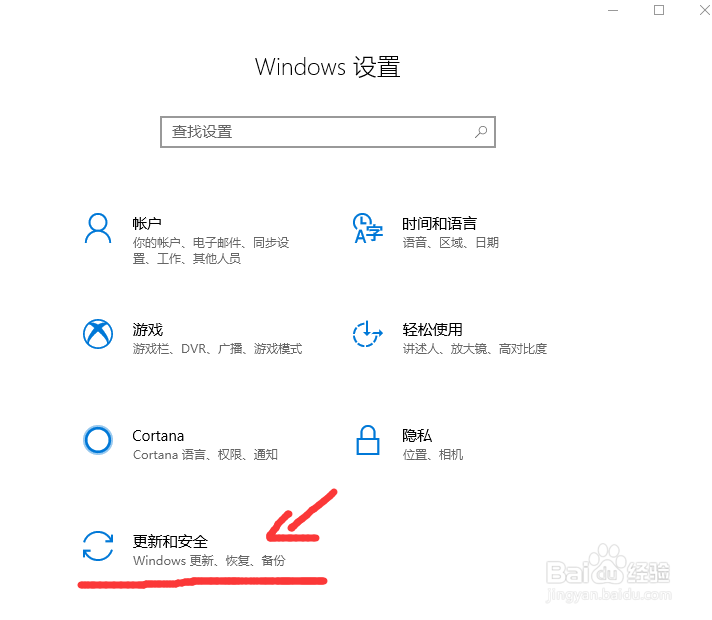Select the 时间和语言 heading
The image size is (712, 620).
439,223
